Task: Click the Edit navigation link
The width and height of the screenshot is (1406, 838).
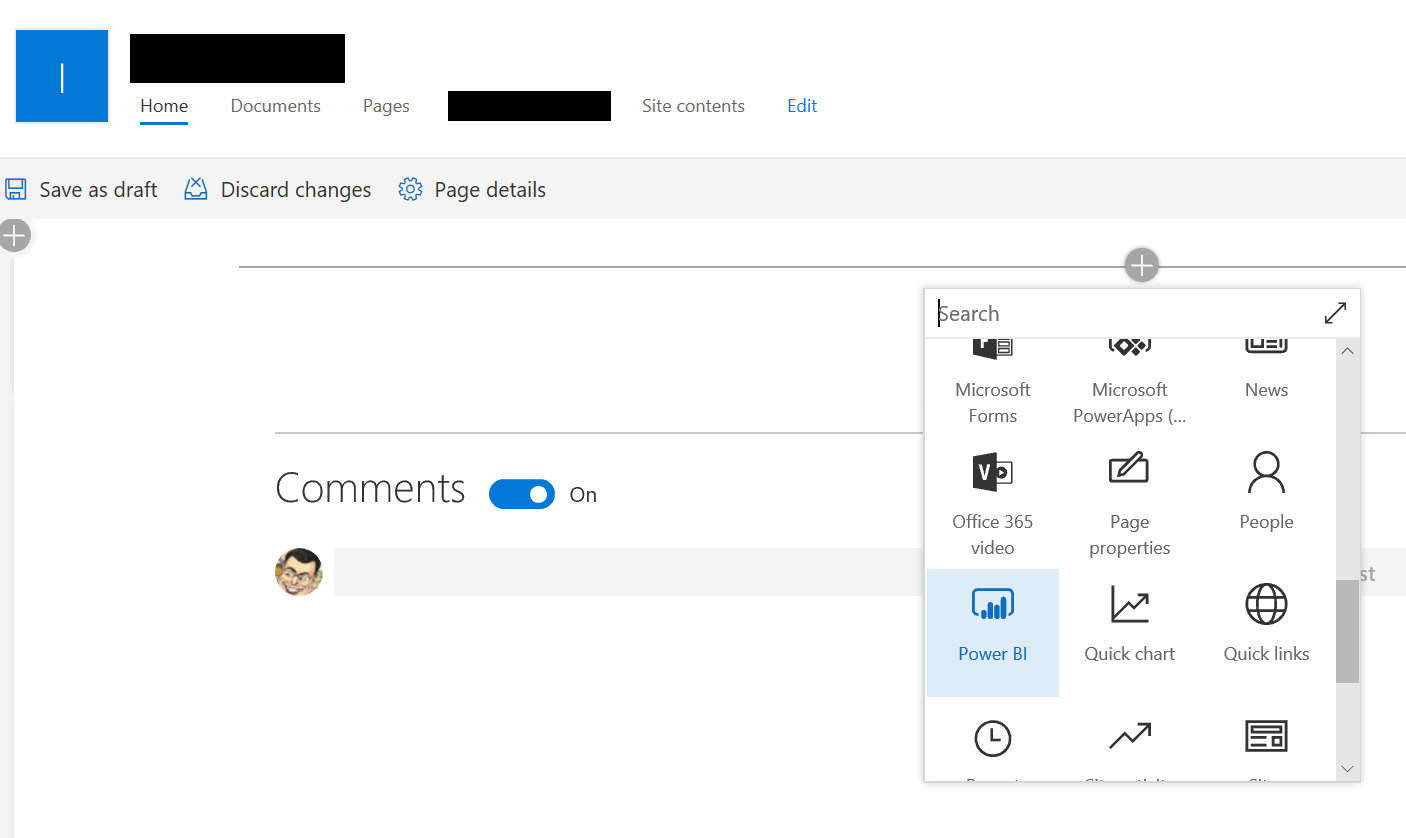Action: click(802, 106)
